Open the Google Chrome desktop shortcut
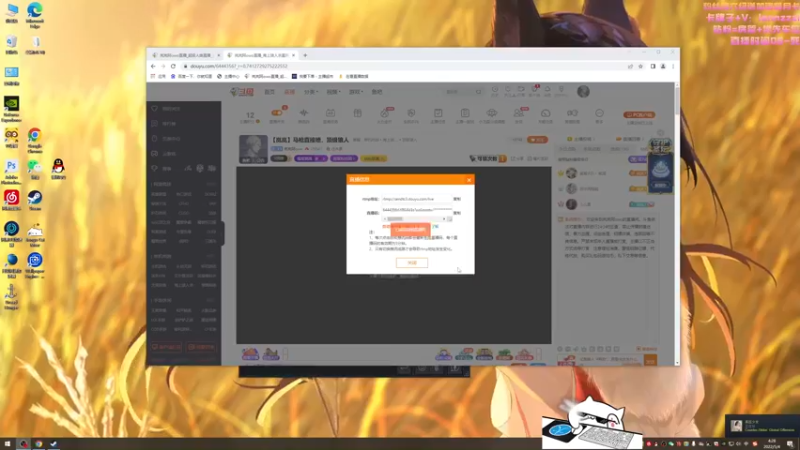Screen dimensions: 800x450 [x=35, y=140]
